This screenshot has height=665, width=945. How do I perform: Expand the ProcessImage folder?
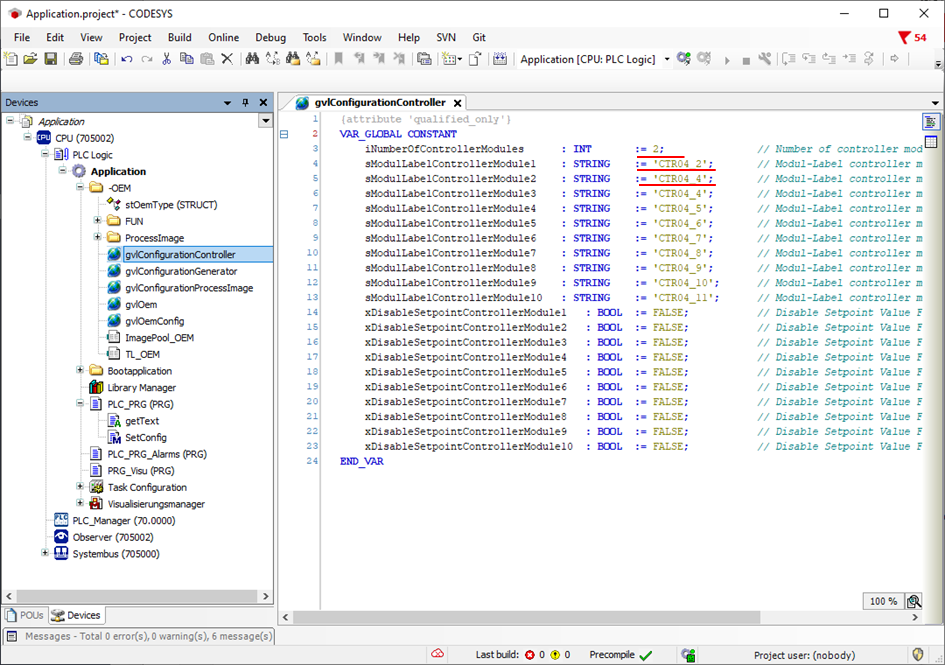(x=98, y=238)
